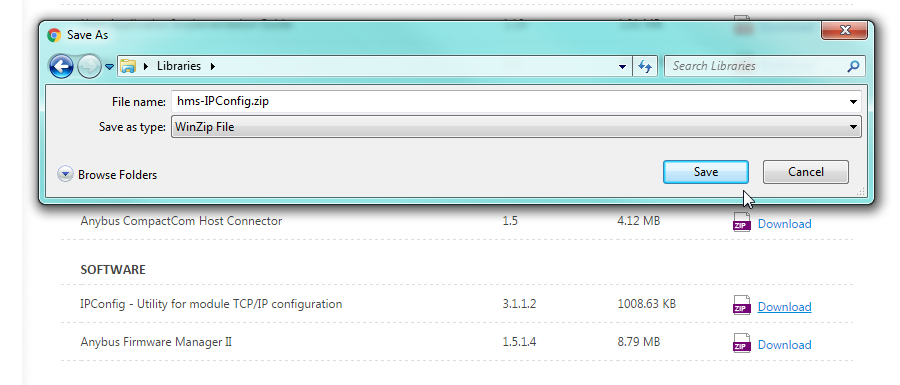The width and height of the screenshot is (900, 385).
Task: Click the Cancel button
Action: pyautogui.click(x=805, y=172)
